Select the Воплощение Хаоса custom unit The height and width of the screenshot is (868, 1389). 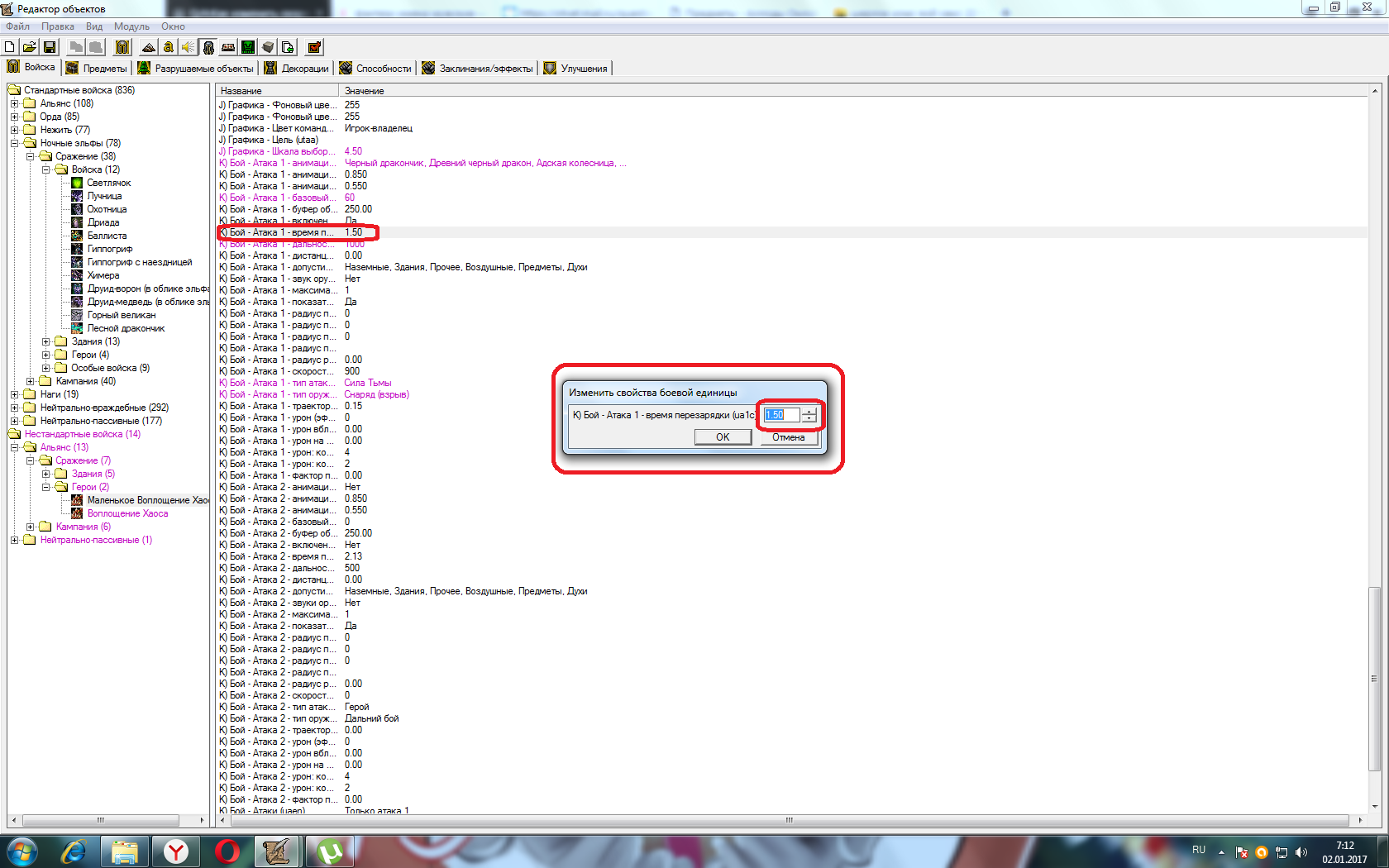(x=127, y=513)
